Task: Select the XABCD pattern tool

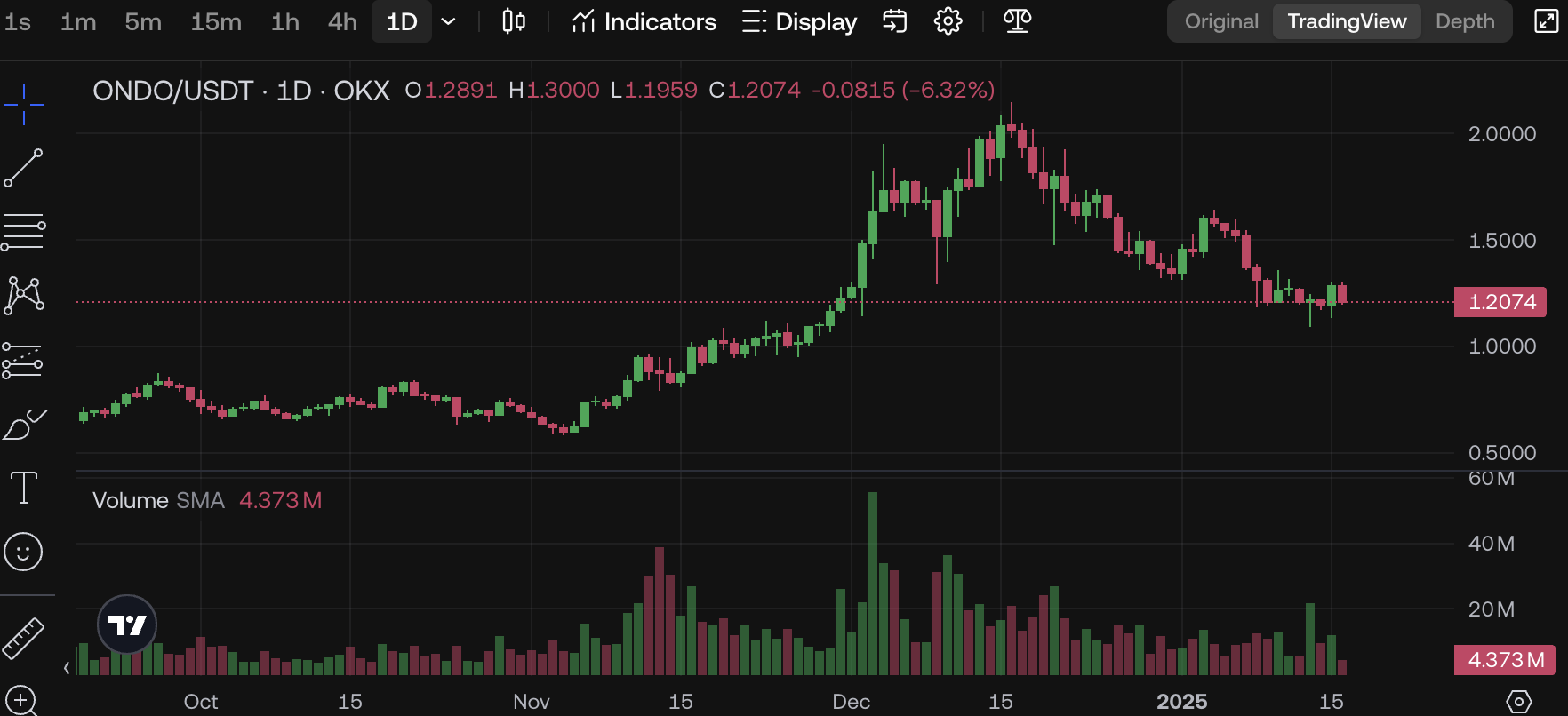Action: coord(23,296)
